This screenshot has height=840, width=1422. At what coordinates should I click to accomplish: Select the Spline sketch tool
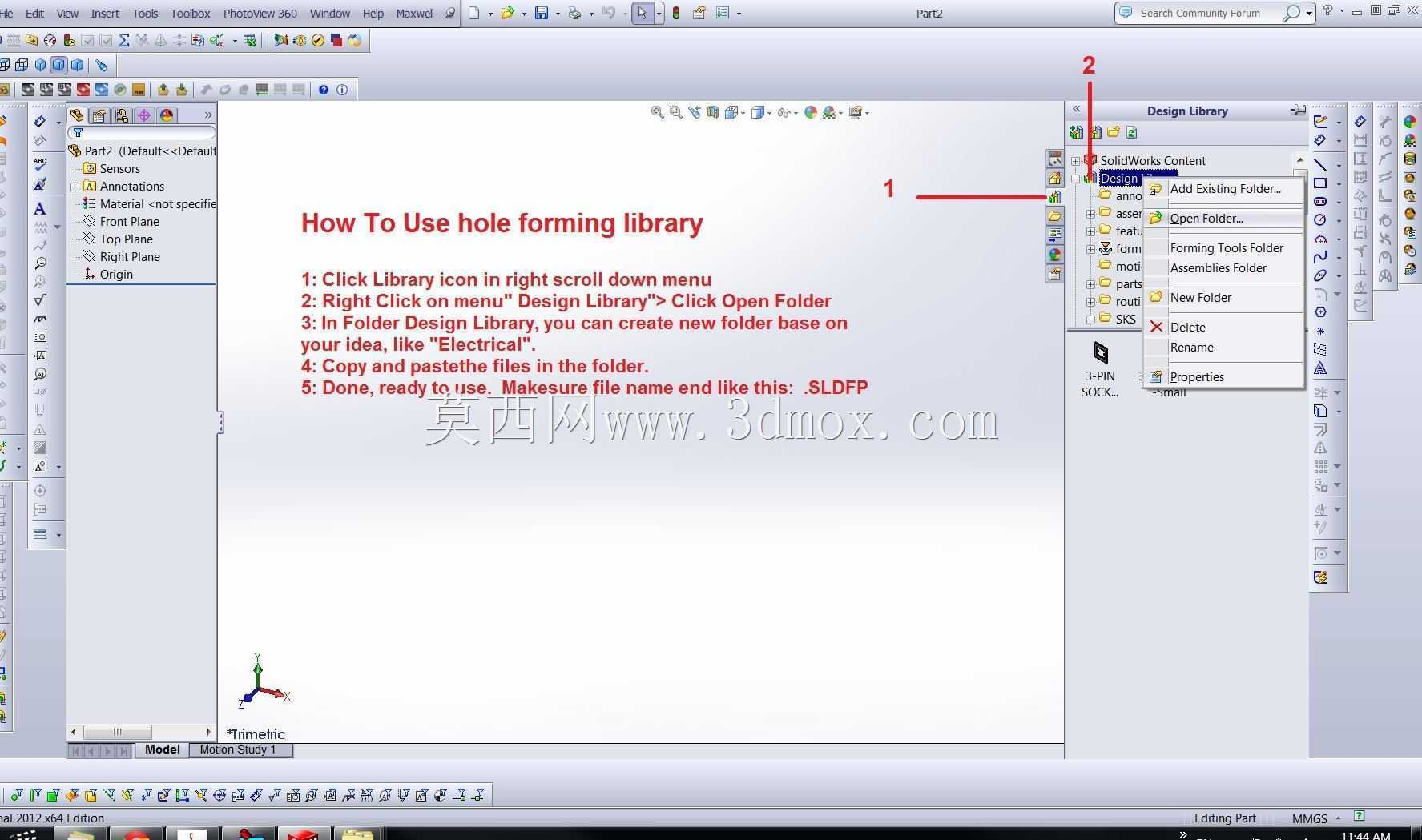tap(1320, 257)
